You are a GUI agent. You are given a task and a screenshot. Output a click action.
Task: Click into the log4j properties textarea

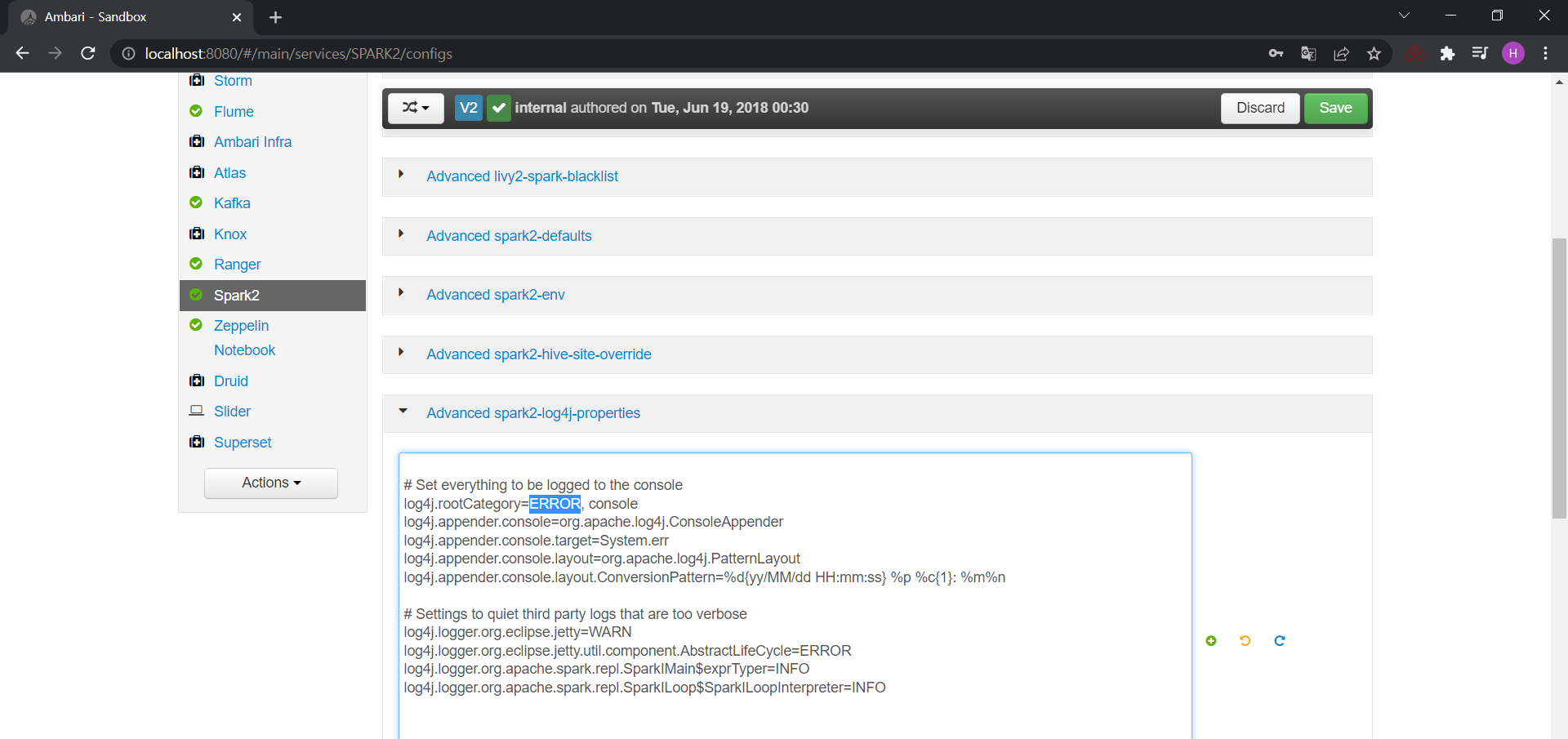(795, 596)
